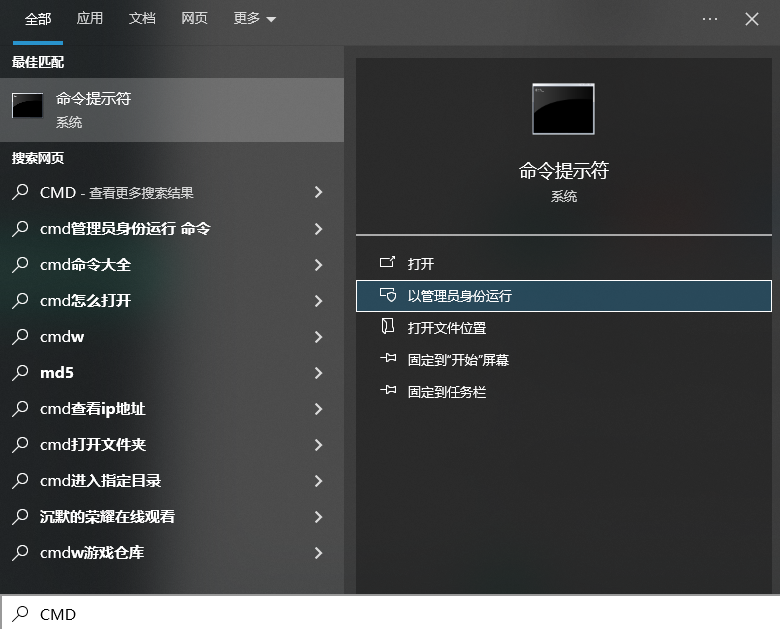Search icon beside the cmdw suggestion

click(x=20, y=336)
